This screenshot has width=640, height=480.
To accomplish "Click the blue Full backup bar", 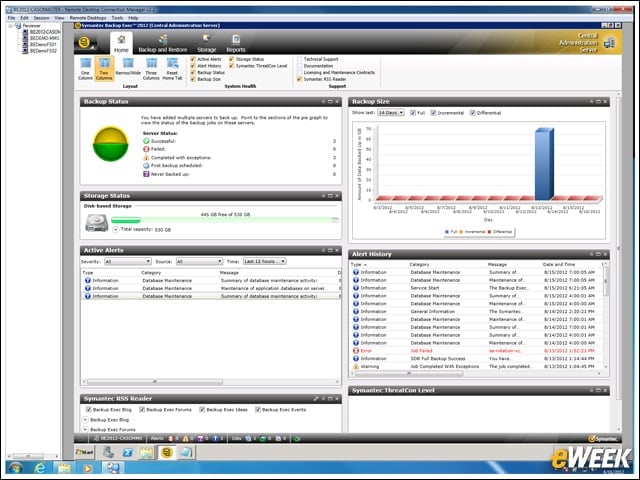I will pyautogui.click(x=544, y=164).
